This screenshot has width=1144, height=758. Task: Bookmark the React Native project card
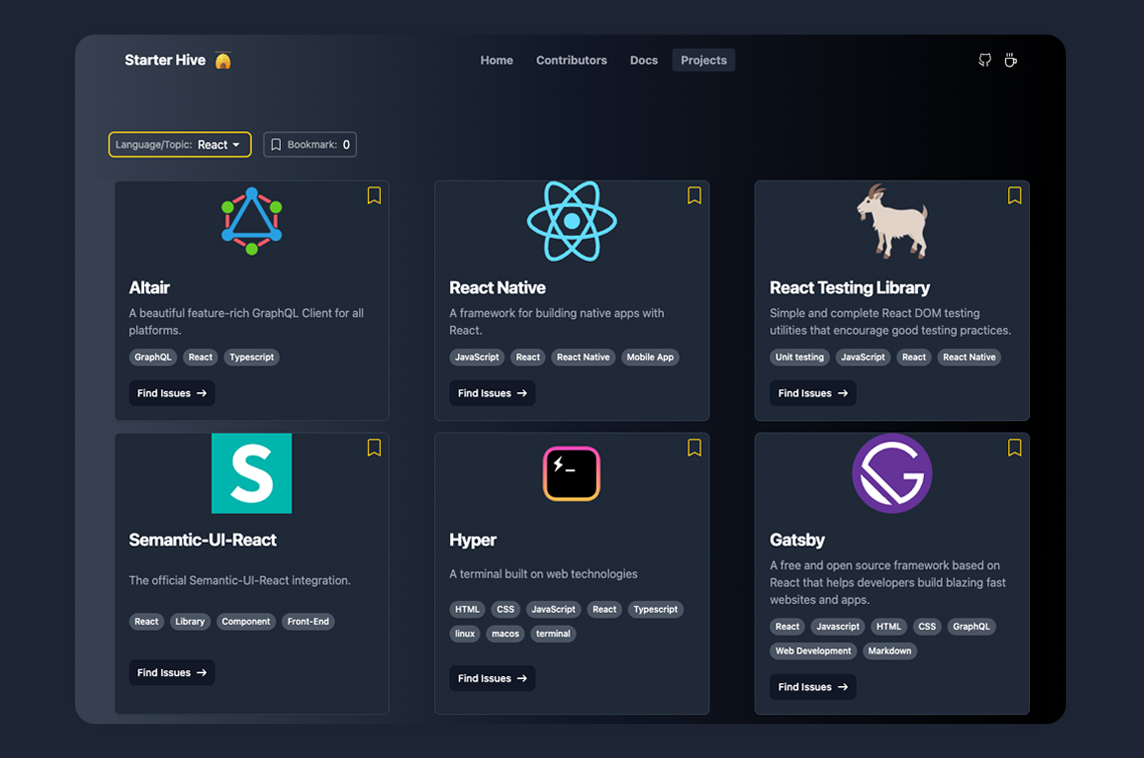(x=695, y=196)
